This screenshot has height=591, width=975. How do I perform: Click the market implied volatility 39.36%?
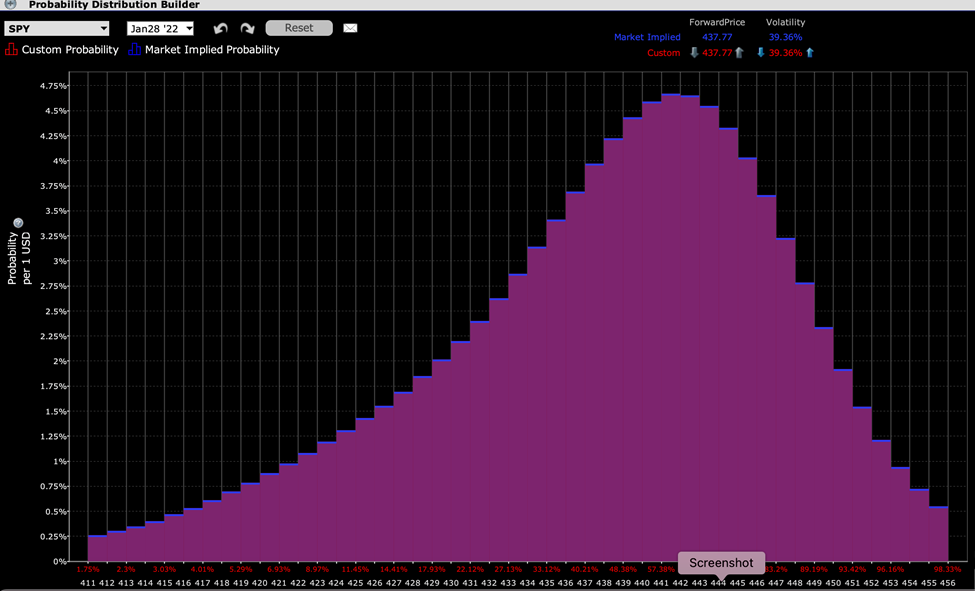pyautogui.click(x=785, y=37)
